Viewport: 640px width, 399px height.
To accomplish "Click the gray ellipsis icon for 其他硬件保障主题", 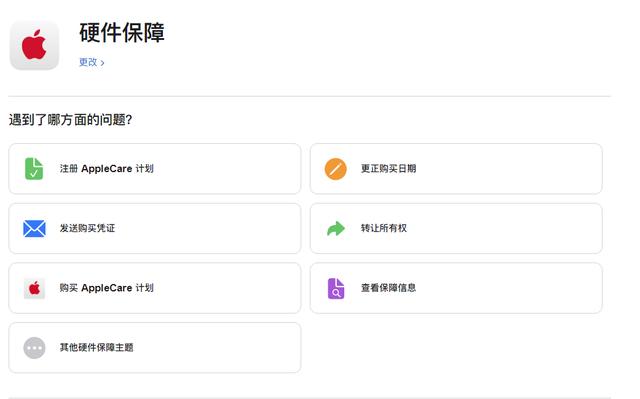I will [x=34, y=348].
